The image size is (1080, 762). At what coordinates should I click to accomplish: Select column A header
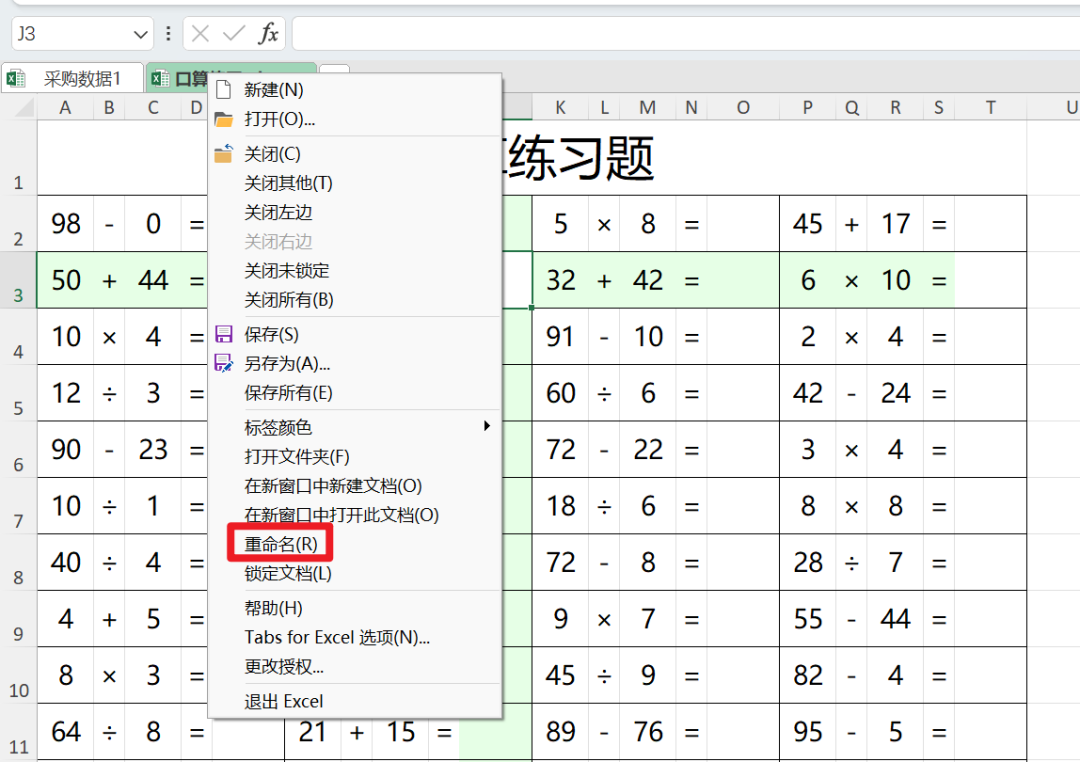click(65, 107)
